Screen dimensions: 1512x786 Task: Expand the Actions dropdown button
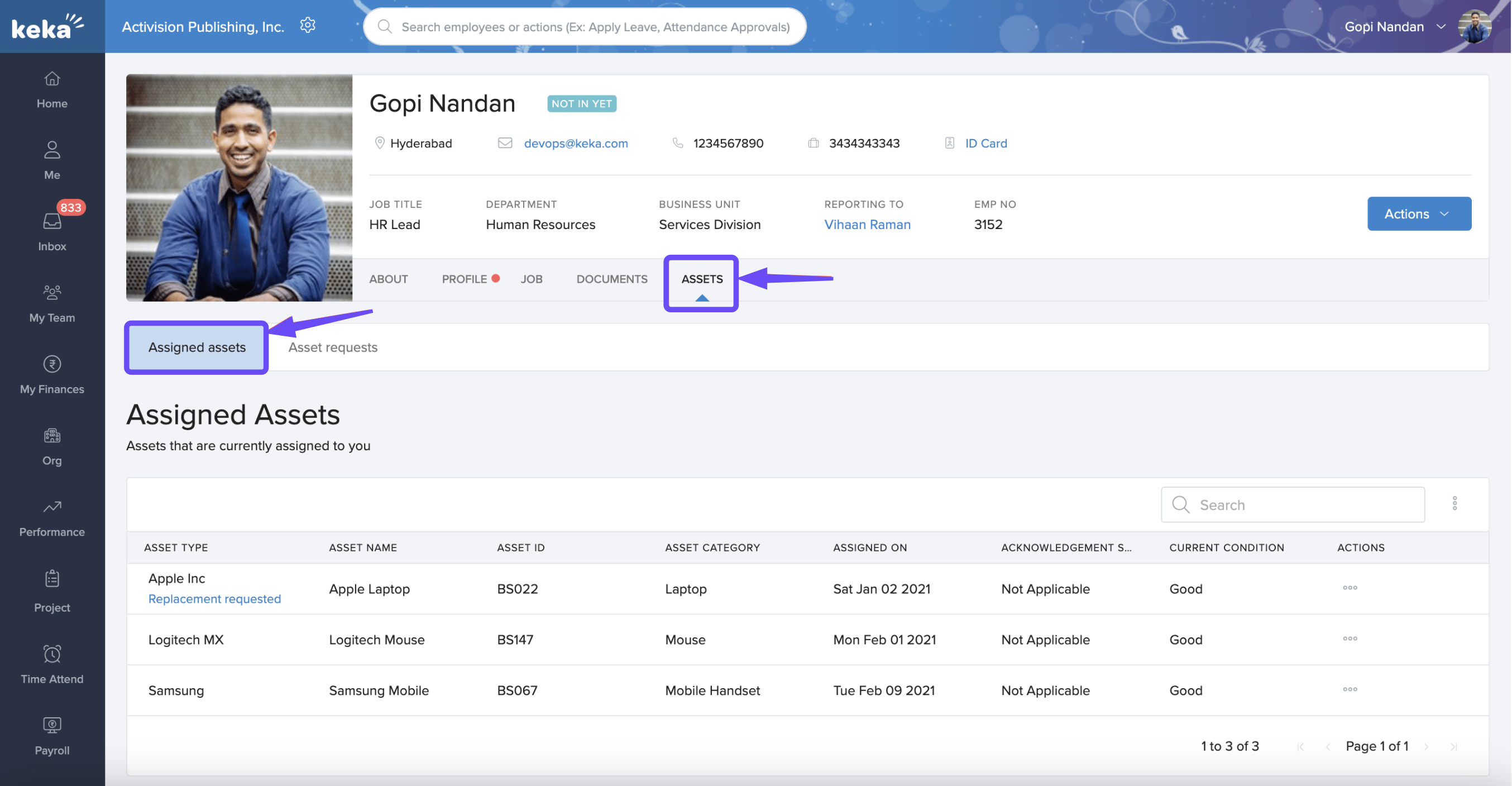point(1418,214)
